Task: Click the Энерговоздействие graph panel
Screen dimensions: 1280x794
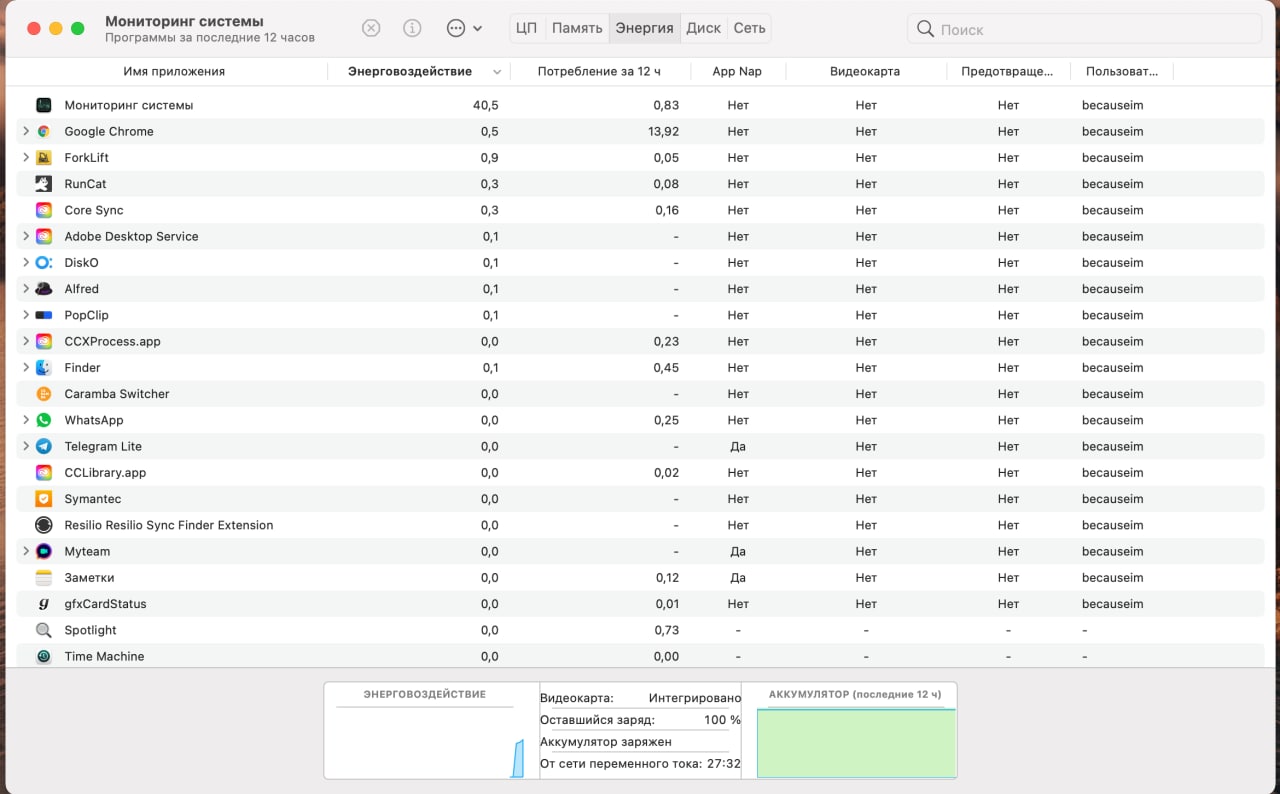Action: [x=431, y=731]
